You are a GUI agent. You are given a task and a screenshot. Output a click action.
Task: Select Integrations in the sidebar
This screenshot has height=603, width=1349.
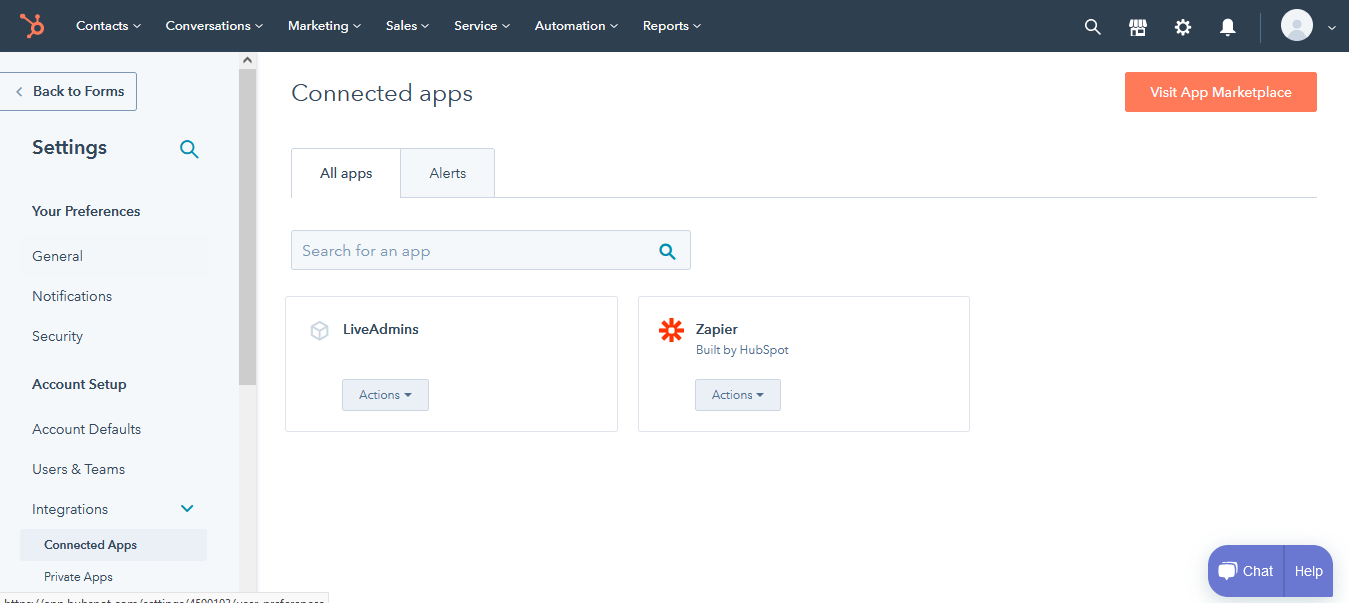pos(70,509)
